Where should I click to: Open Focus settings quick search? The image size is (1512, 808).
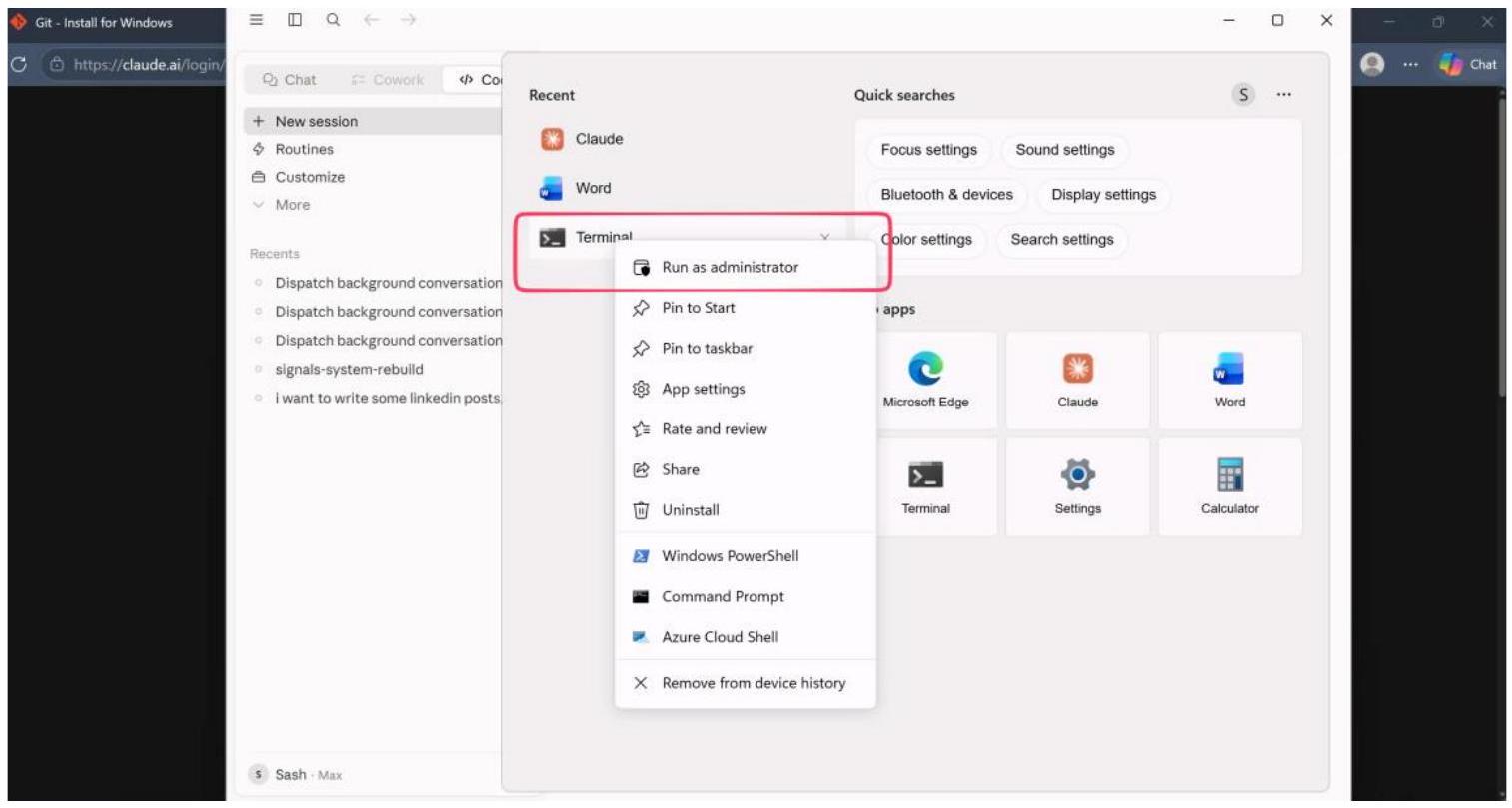928,150
